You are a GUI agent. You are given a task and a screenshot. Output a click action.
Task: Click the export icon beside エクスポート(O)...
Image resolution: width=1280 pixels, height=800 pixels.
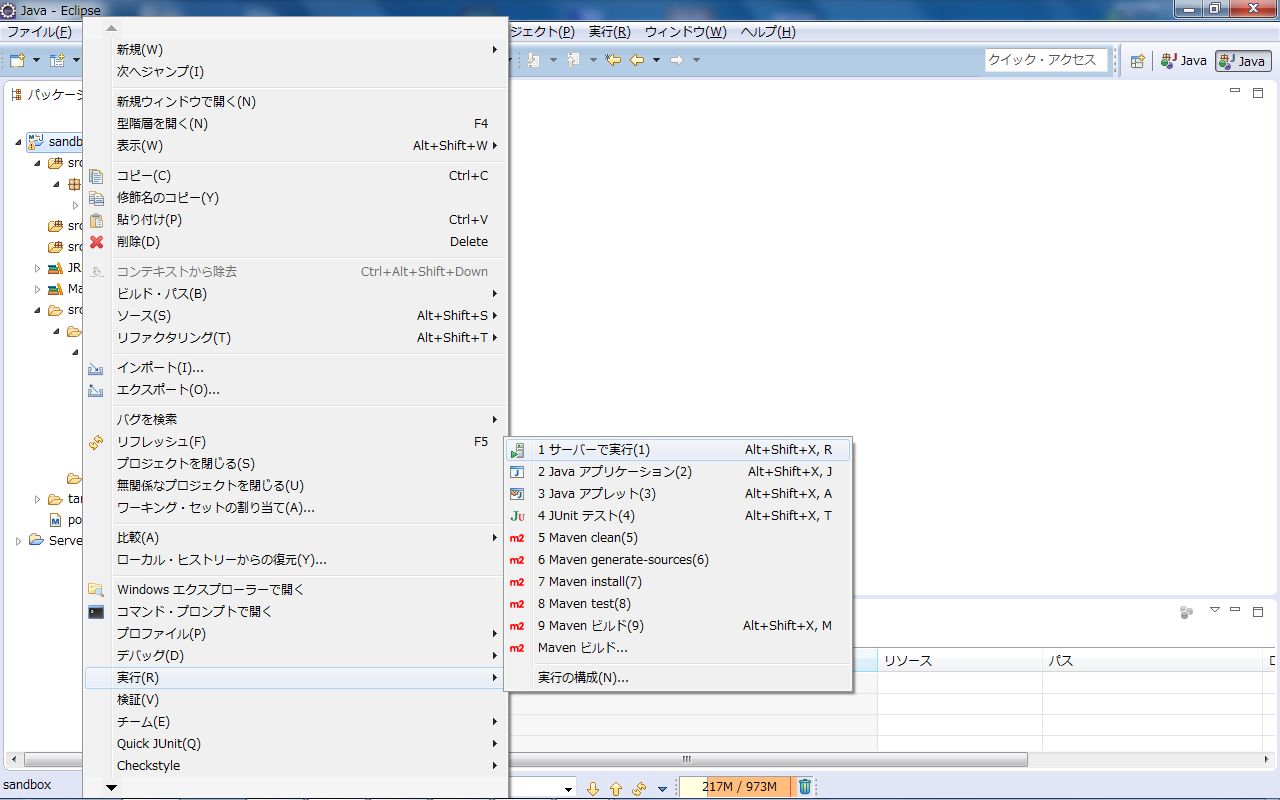(96, 390)
